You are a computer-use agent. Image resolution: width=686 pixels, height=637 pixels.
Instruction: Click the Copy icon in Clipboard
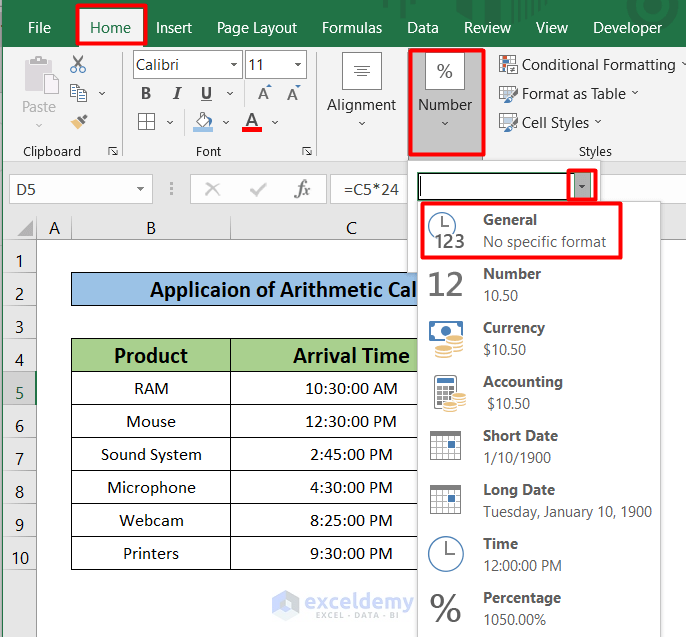point(79,93)
